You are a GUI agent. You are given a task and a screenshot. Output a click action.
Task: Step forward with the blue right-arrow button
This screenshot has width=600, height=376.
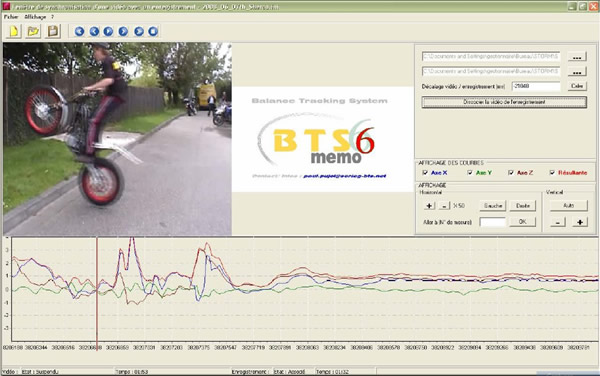[x=123, y=31]
